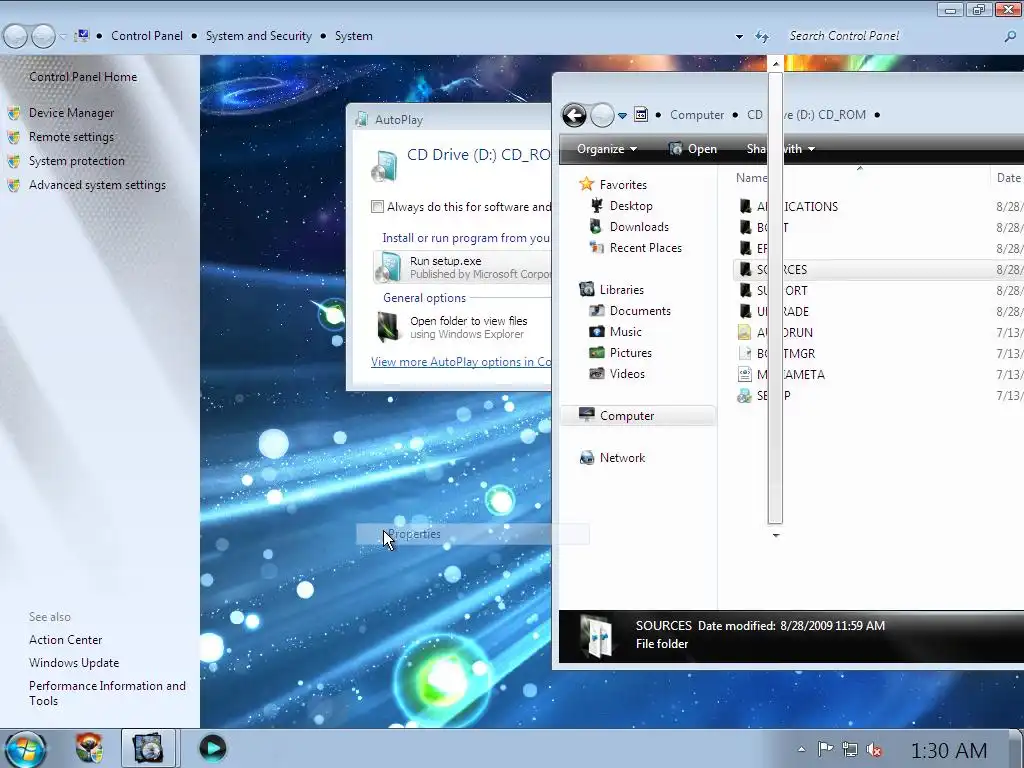Open Remote settings in the Control Panel sidebar
Image resolution: width=1024 pixels, height=768 pixels.
(71, 137)
